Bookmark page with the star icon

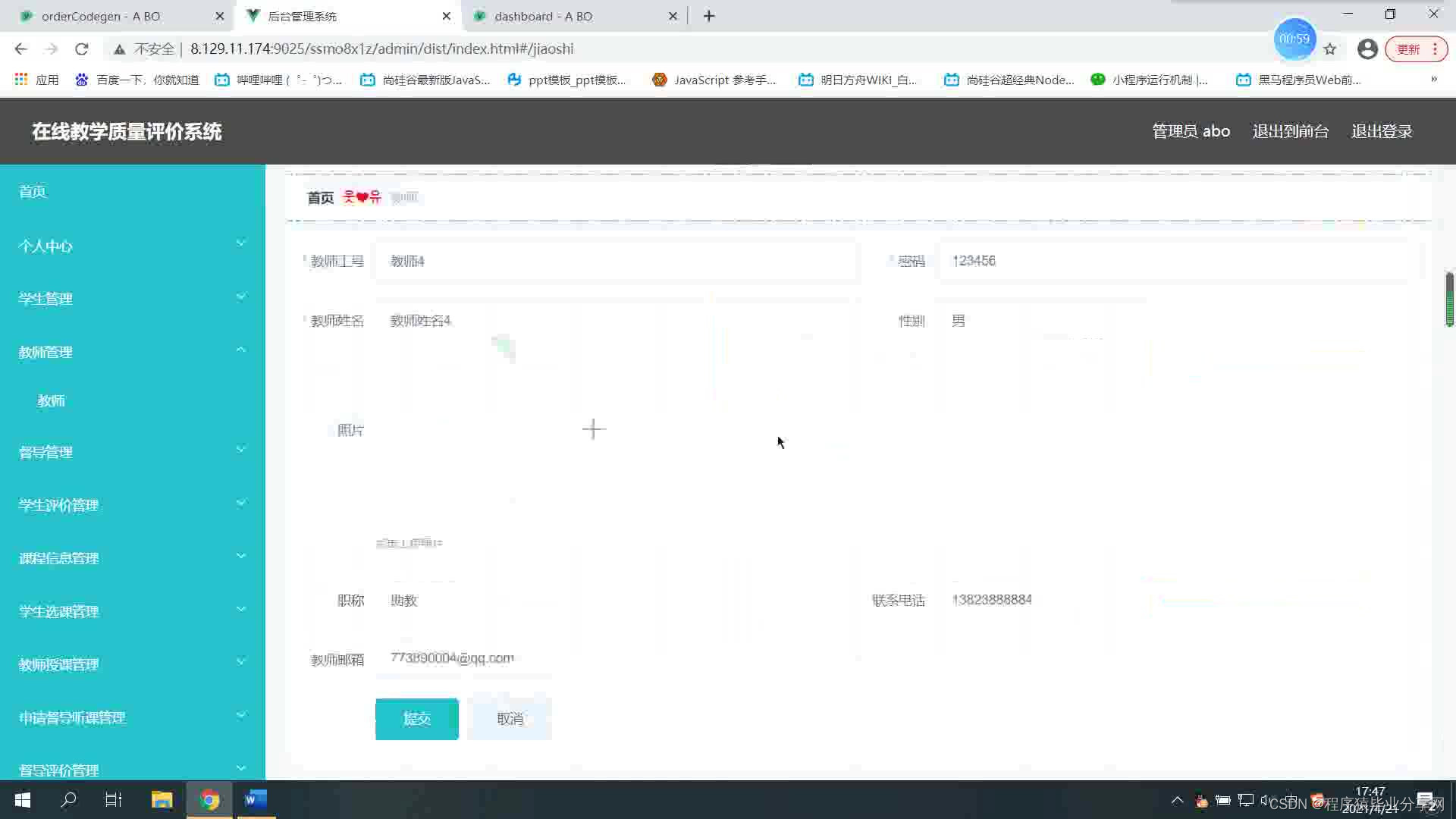(1330, 49)
